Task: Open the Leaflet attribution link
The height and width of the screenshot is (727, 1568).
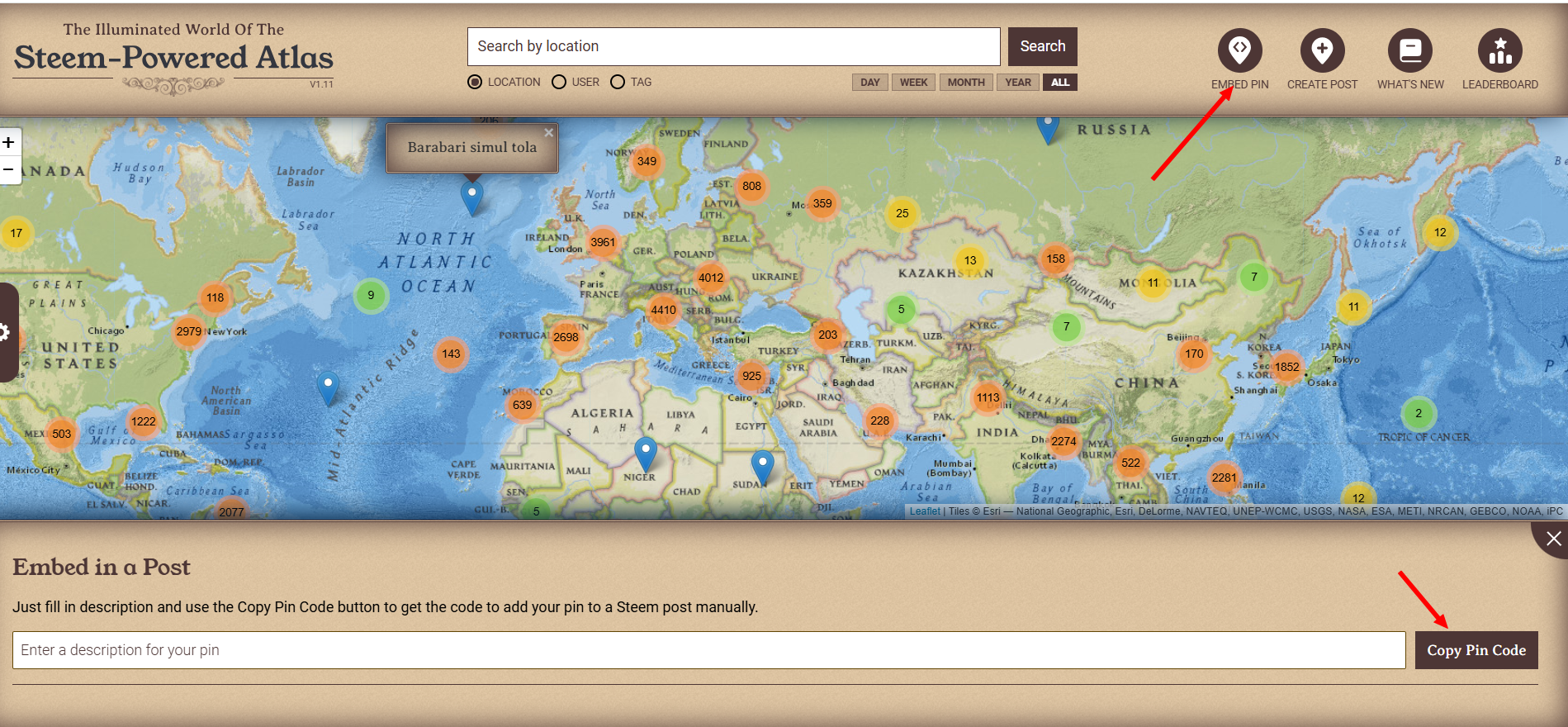Action: pos(925,511)
